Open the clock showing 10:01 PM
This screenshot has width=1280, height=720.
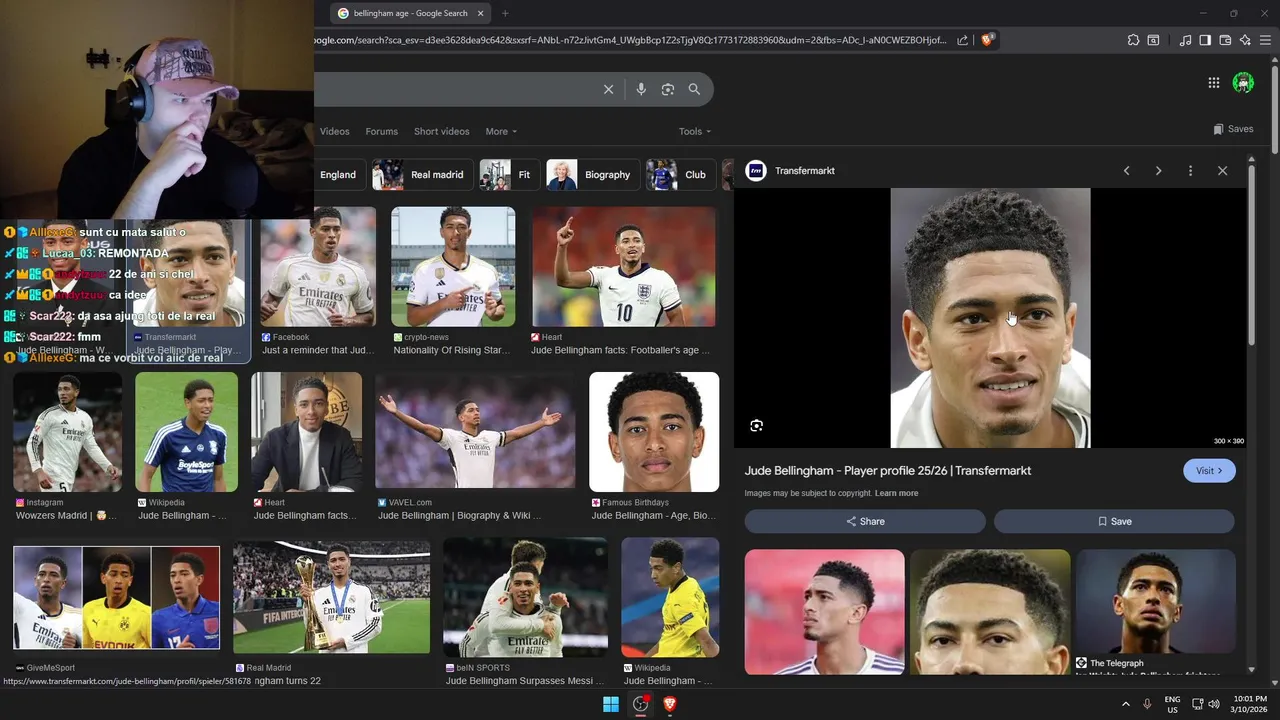[x=1248, y=704]
